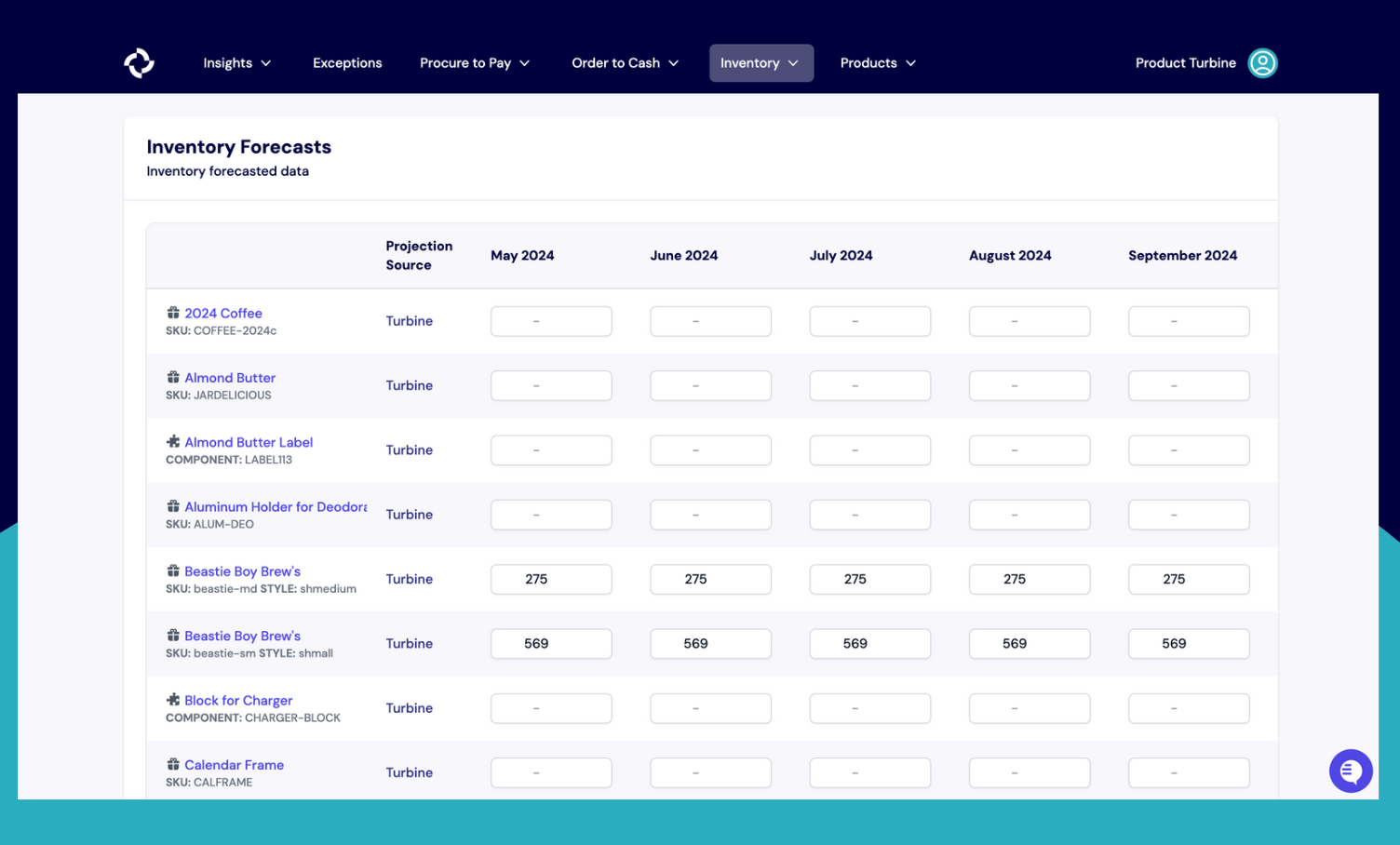Click the product icon next to Calendar Frame

(174, 764)
